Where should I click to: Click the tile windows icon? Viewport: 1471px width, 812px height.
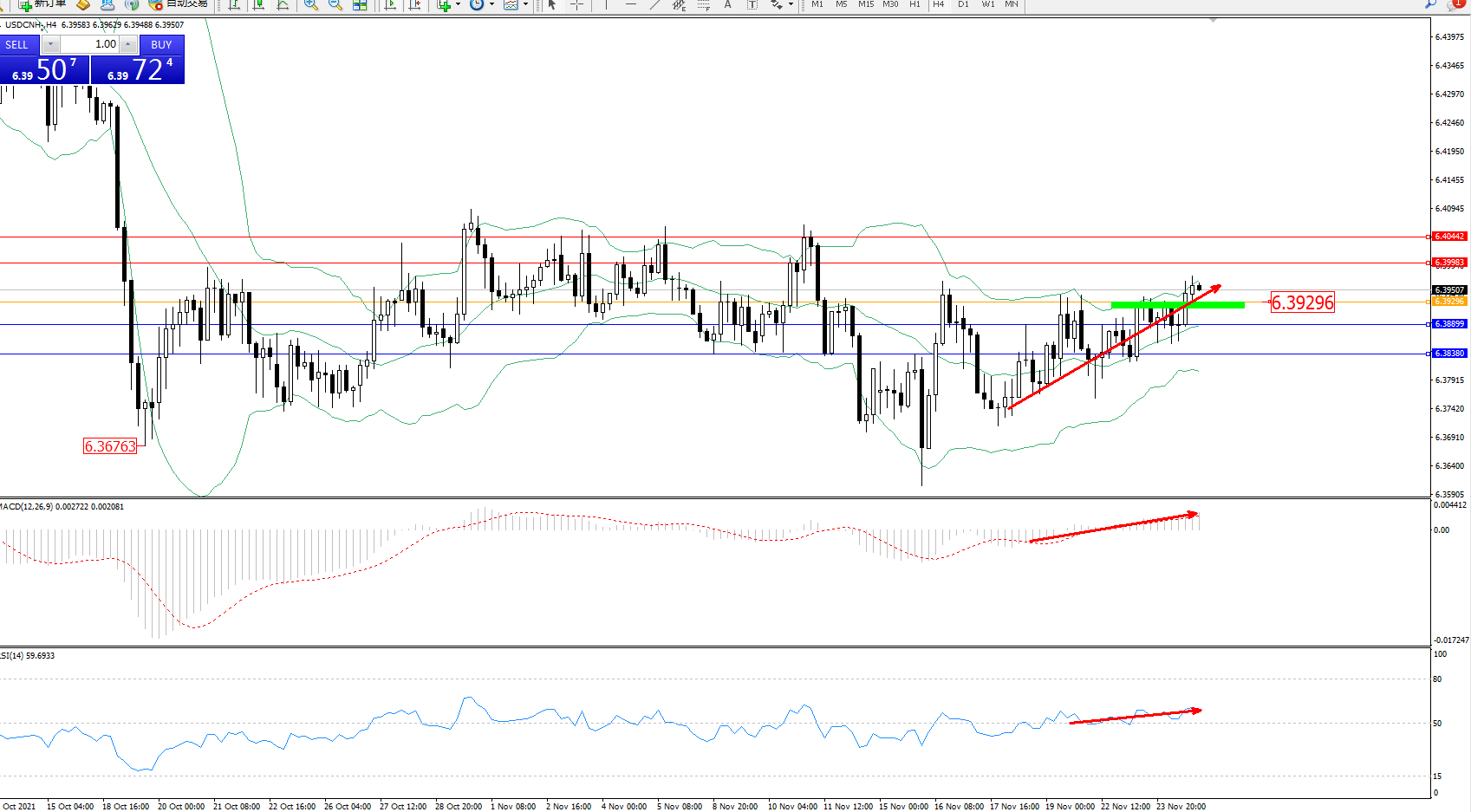tap(360, 4)
